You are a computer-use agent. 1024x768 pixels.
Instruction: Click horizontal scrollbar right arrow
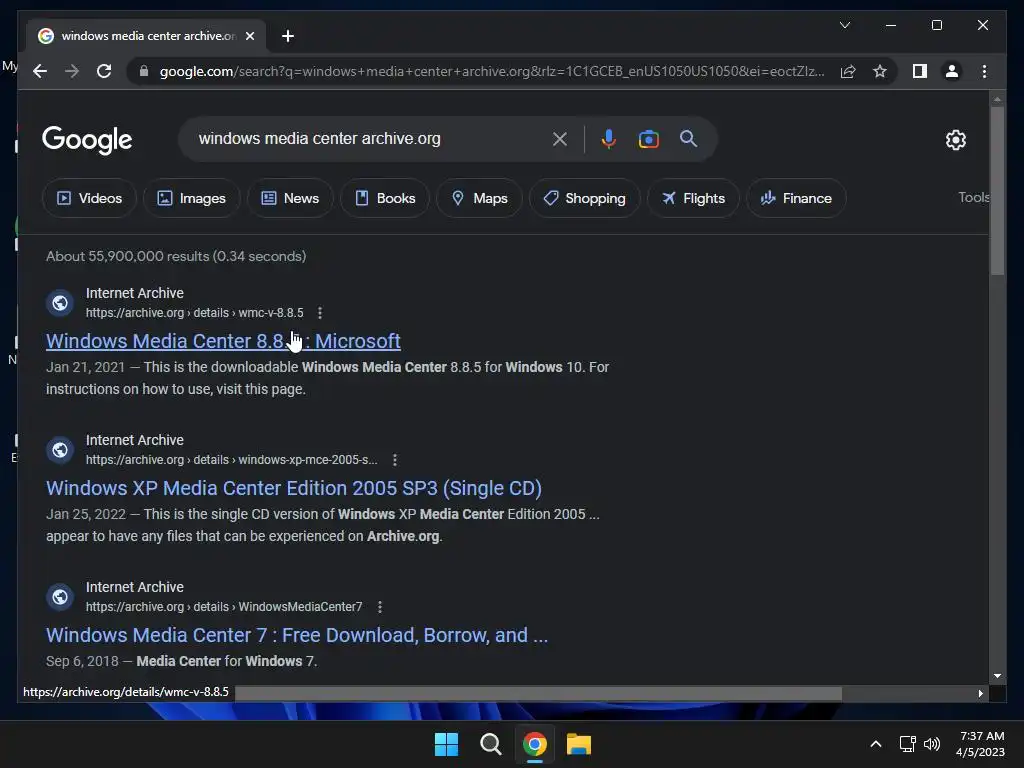(x=980, y=694)
